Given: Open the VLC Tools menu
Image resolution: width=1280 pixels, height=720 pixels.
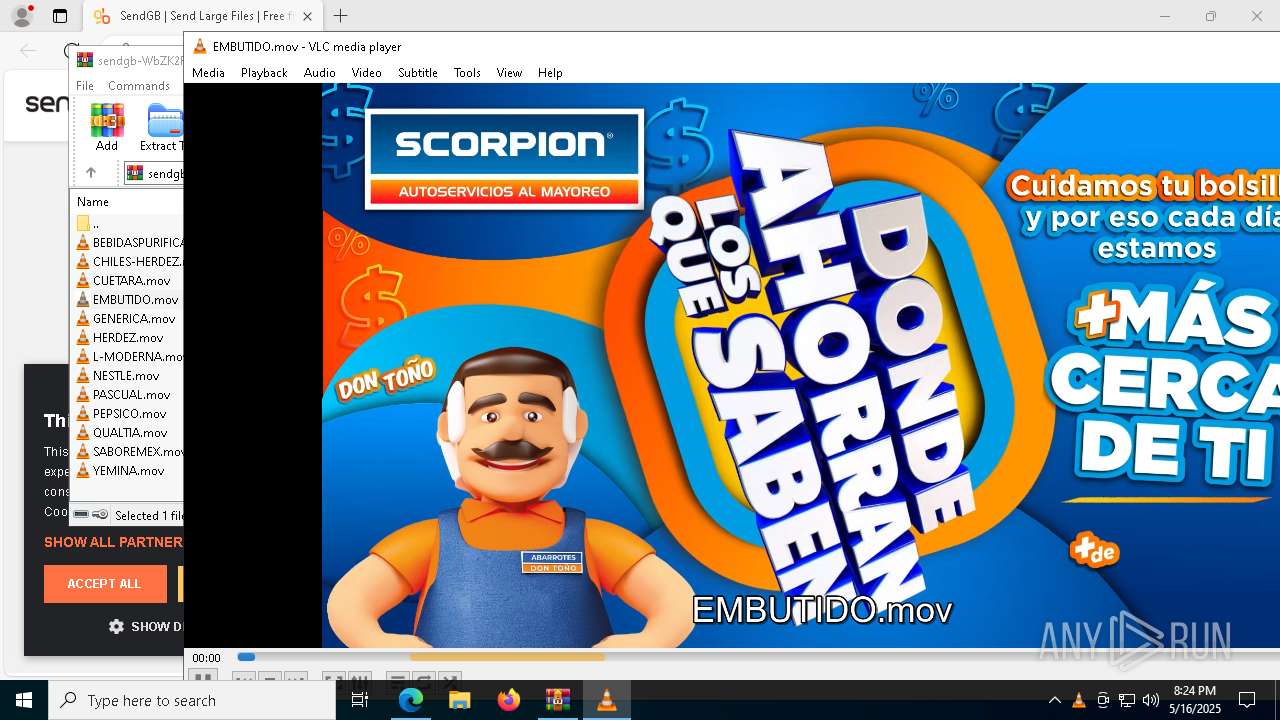Looking at the screenshot, I should pos(467,72).
